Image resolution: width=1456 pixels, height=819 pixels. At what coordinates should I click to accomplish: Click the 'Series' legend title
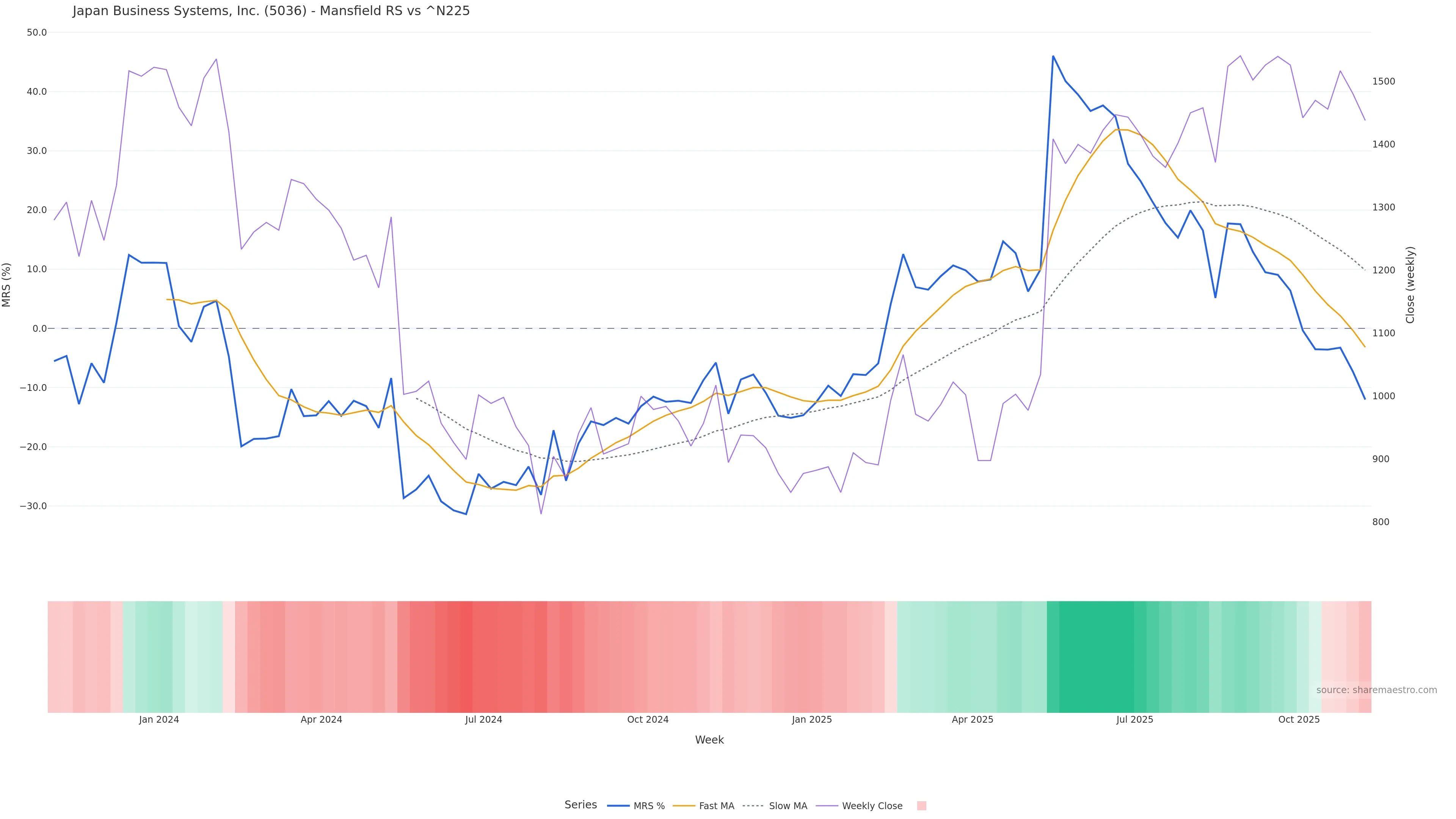tap(581, 805)
